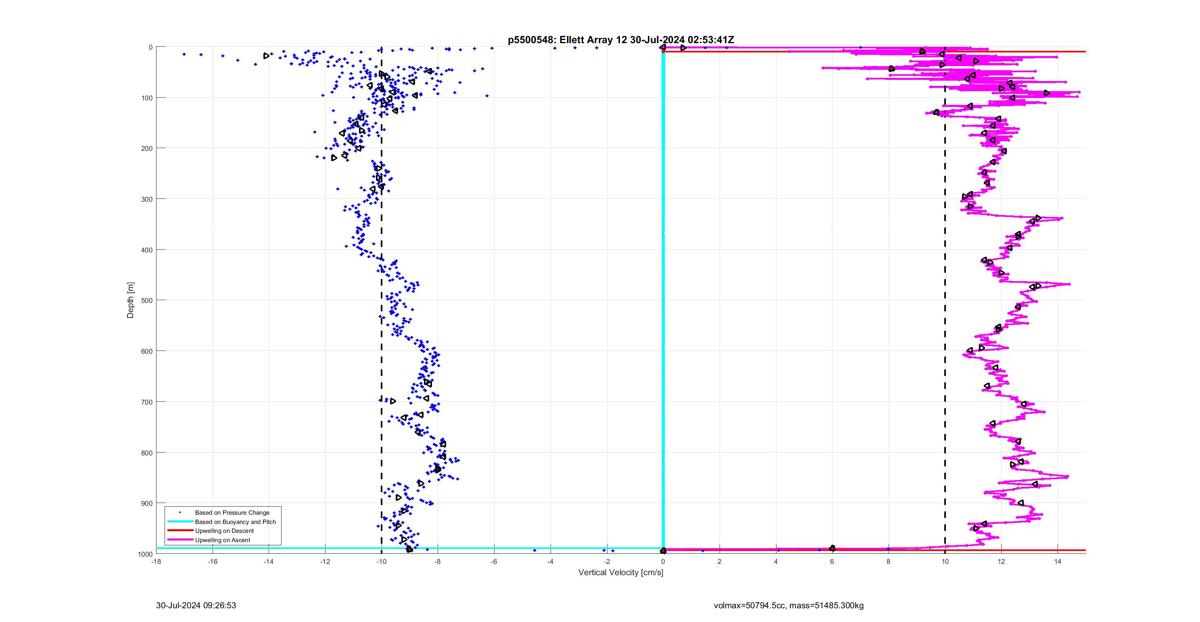
Task: Click the timestamp '30-Jul-2024 09:26:53' footer
Action: (196, 605)
